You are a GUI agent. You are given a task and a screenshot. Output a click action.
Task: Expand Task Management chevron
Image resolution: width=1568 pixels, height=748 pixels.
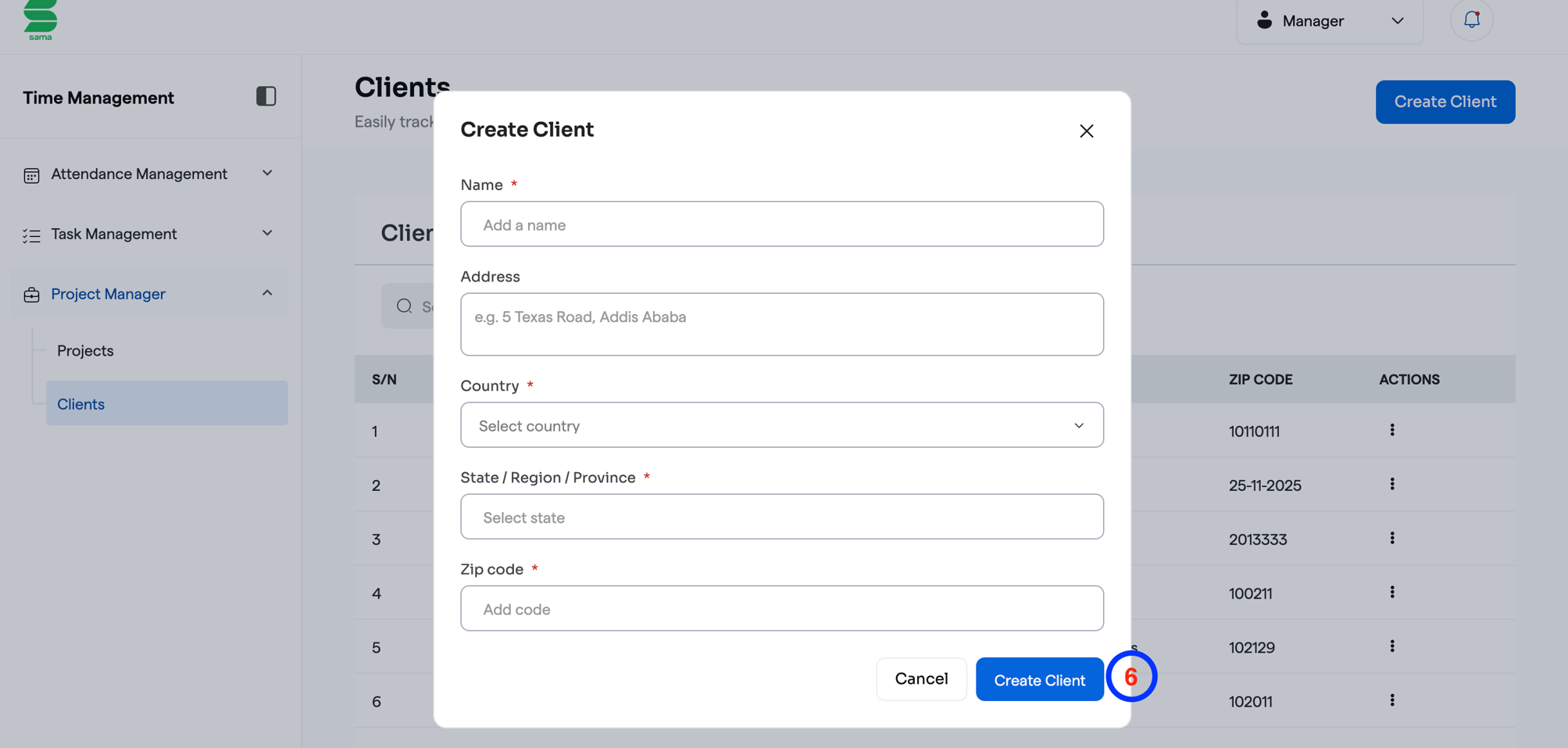coord(267,233)
